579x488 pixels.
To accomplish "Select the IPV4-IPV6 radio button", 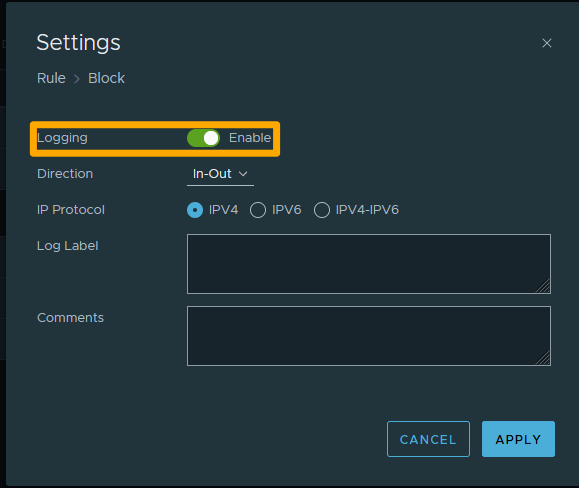I will (322, 210).
